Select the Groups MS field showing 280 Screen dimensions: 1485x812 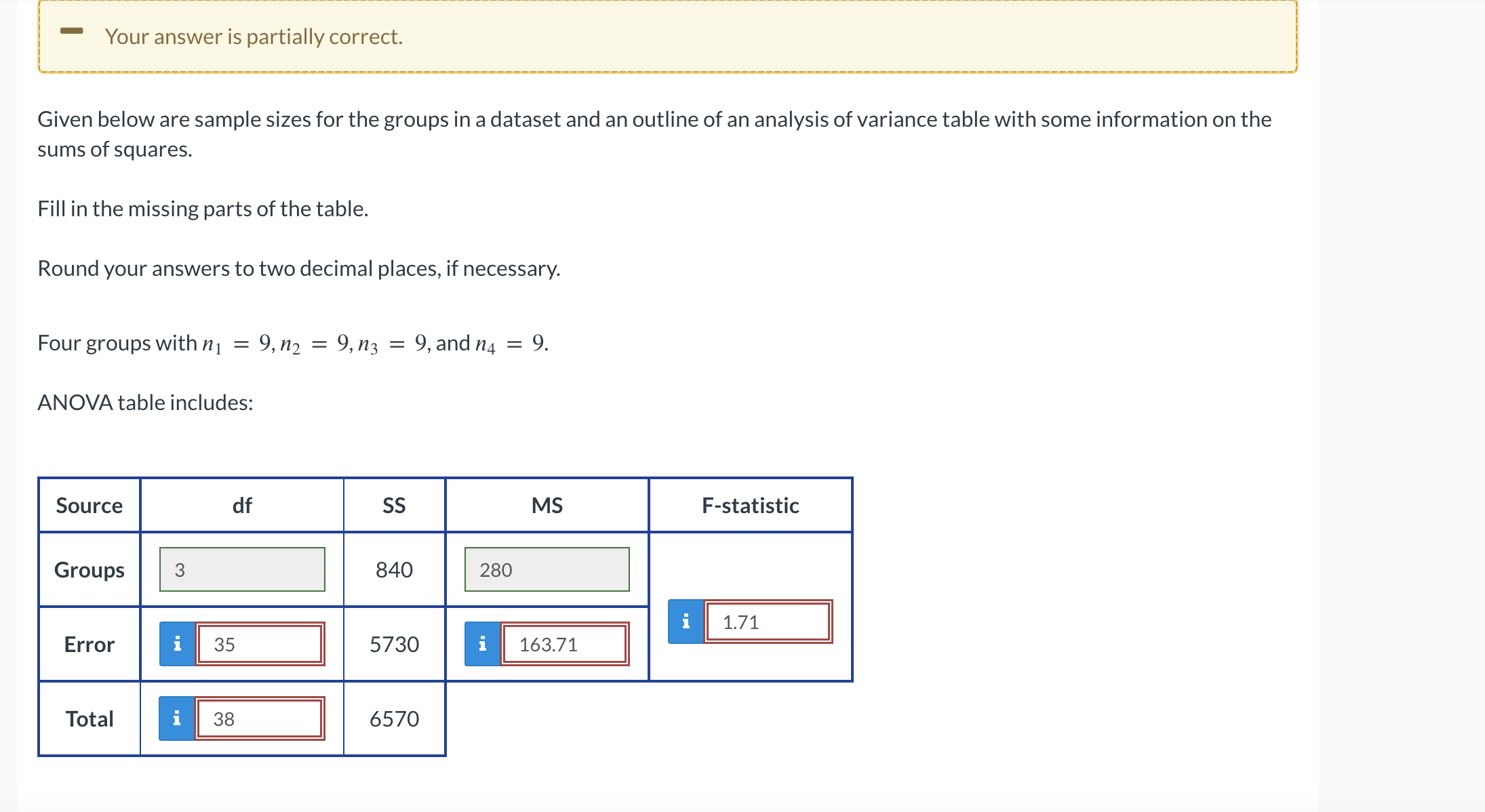(546, 569)
